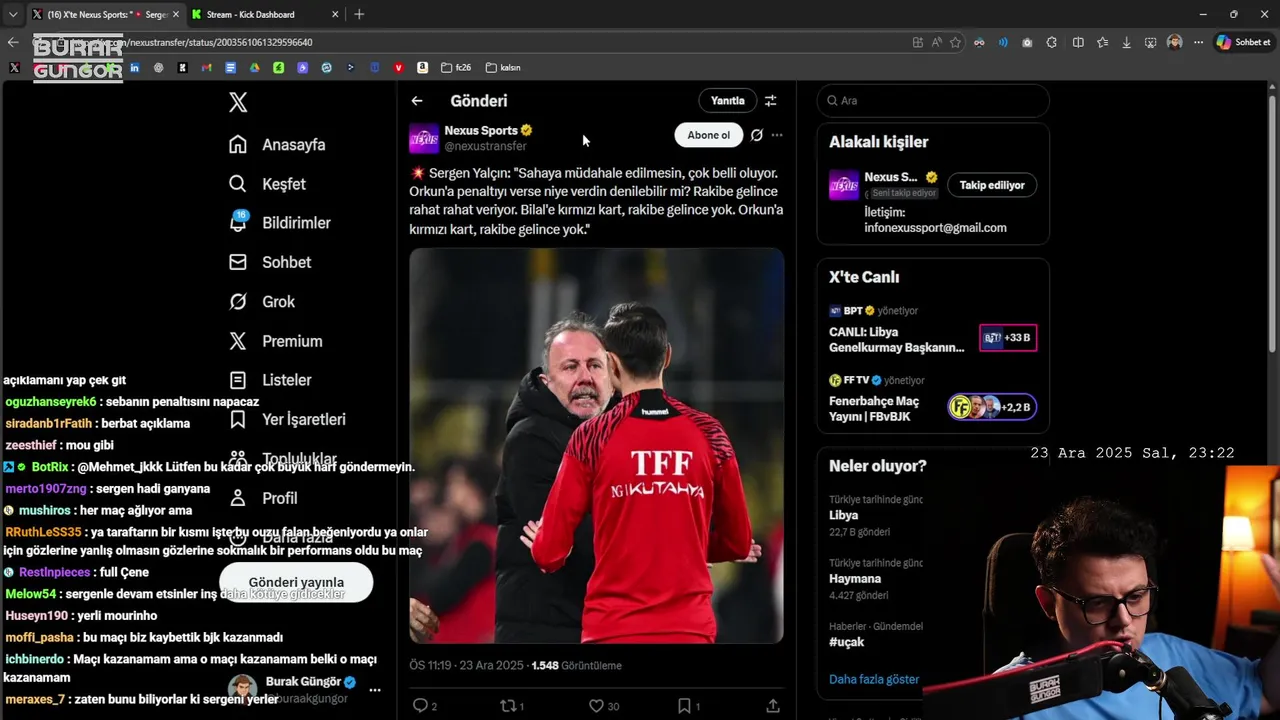Click the Ara search field
This screenshot has height=720, width=1280.
pyautogui.click(x=933, y=101)
